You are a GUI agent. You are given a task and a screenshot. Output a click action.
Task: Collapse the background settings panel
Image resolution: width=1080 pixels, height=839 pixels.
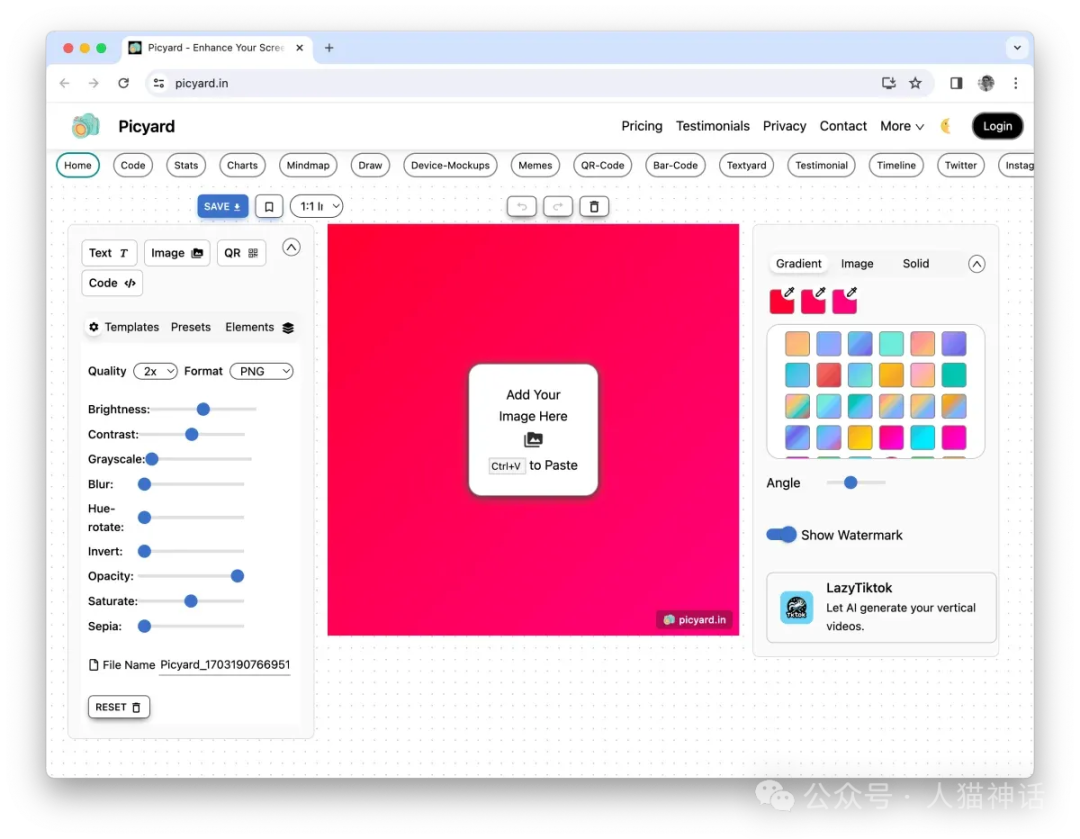tap(976, 264)
